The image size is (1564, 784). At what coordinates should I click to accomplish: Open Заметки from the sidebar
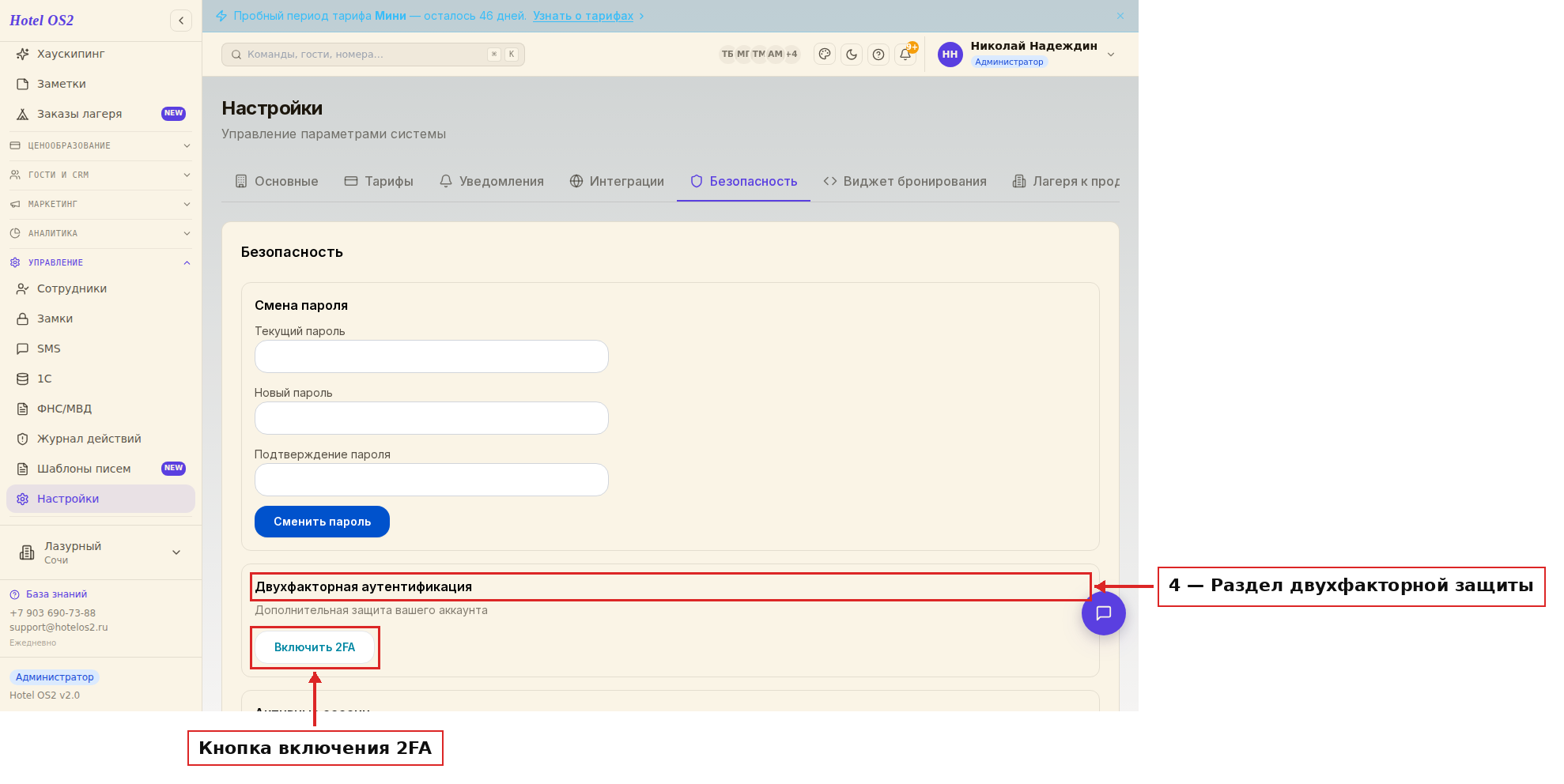[100, 84]
